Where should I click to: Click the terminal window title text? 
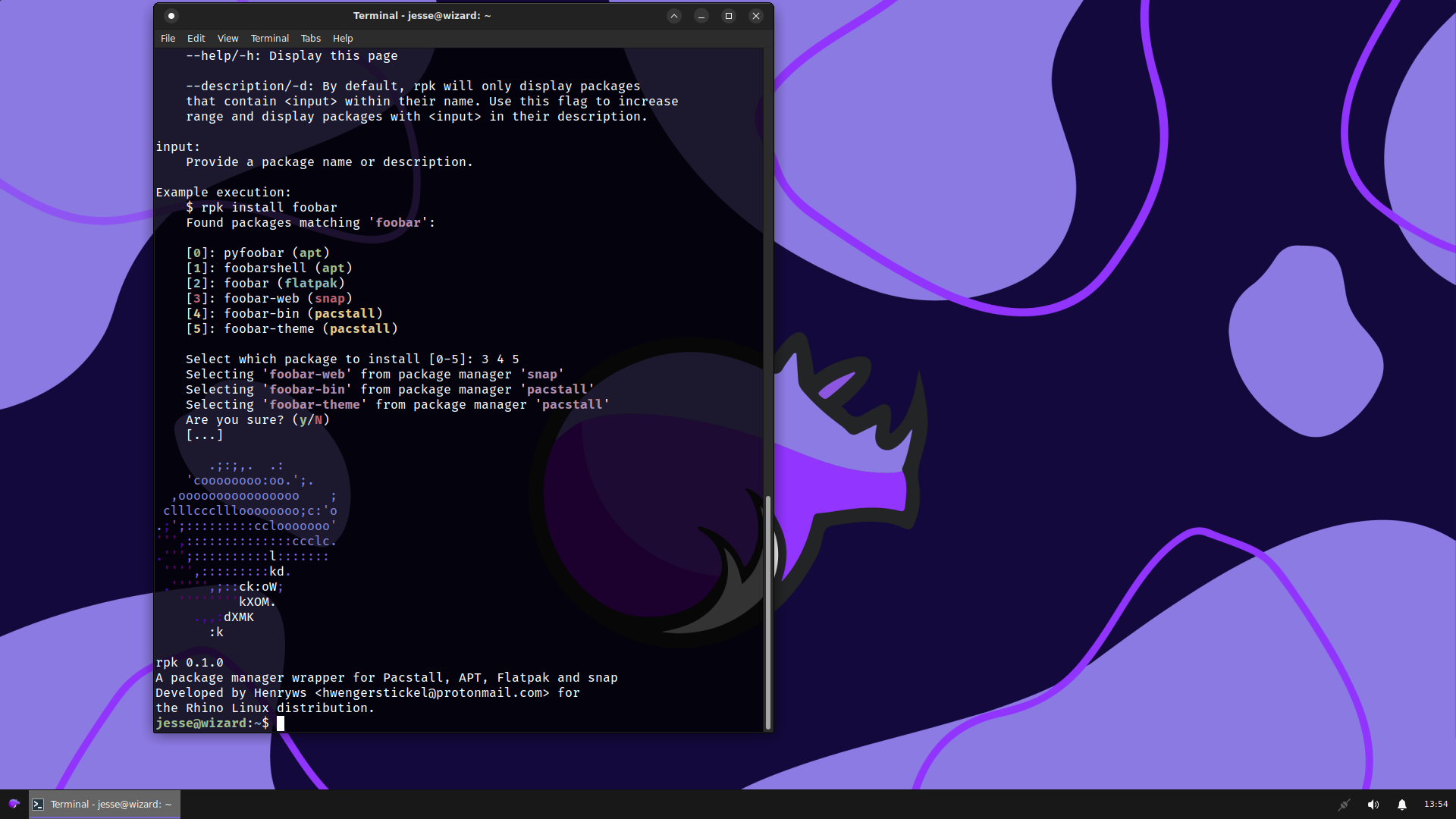[x=422, y=16]
